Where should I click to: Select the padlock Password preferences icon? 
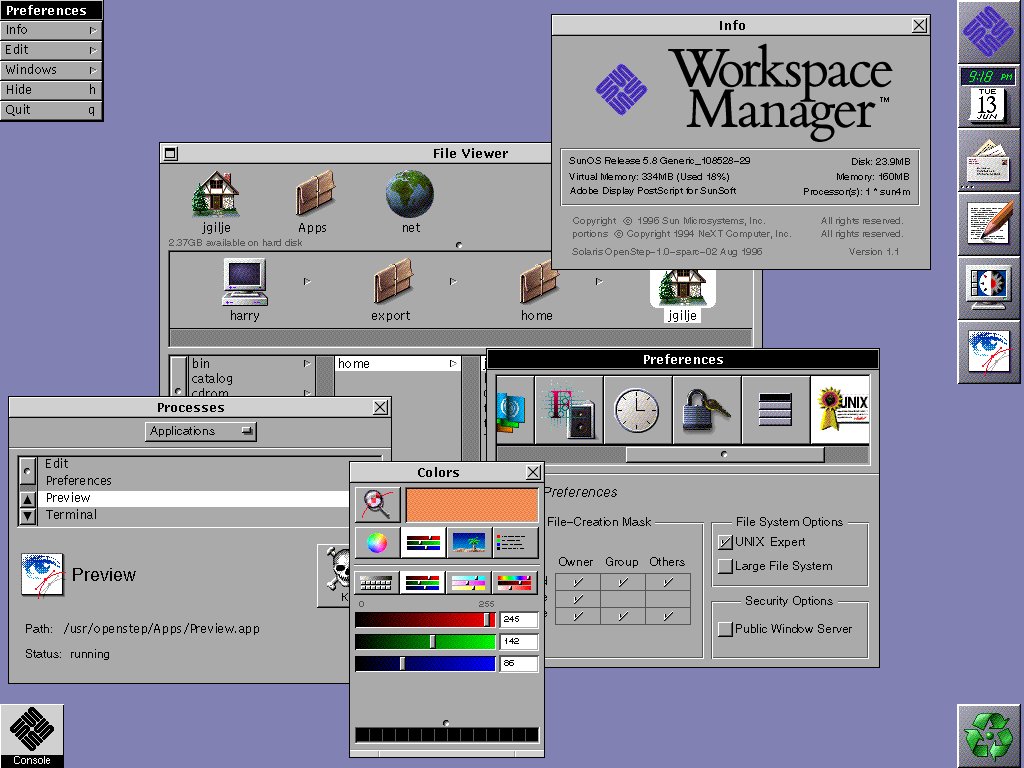point(706,410)
